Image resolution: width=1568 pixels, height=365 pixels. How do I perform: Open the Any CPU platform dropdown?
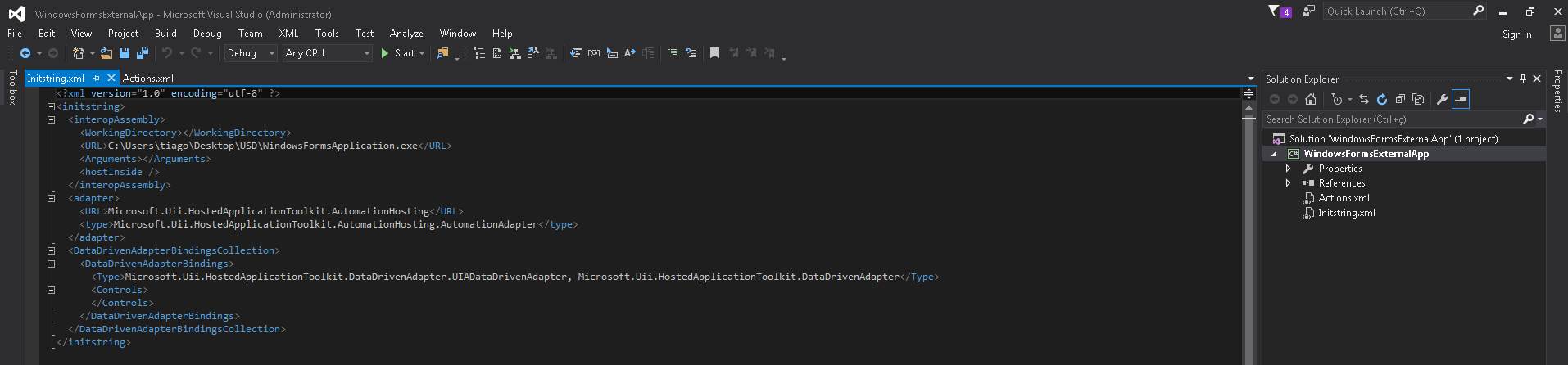click(328, 53)
